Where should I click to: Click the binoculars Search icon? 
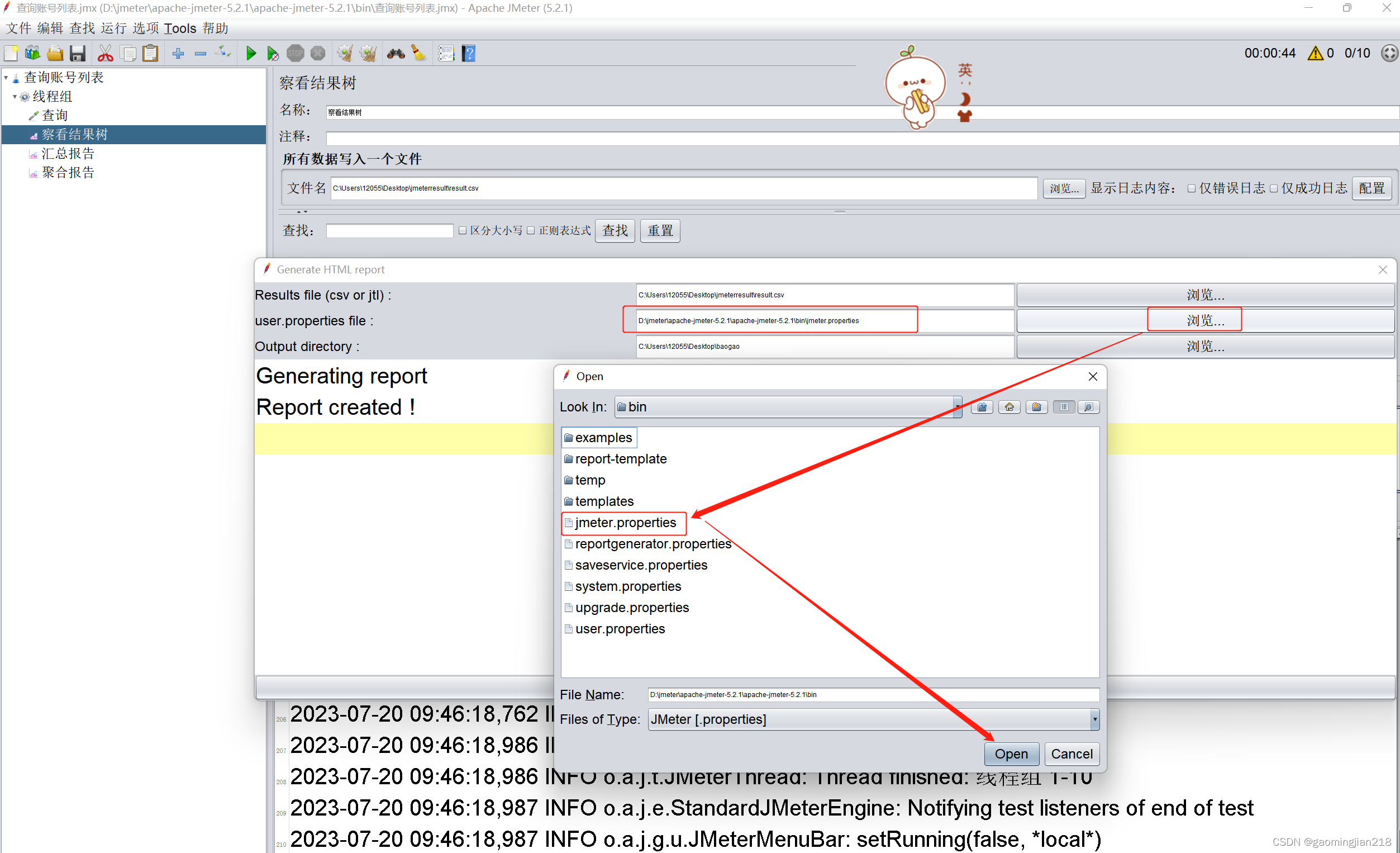[396, 54]
